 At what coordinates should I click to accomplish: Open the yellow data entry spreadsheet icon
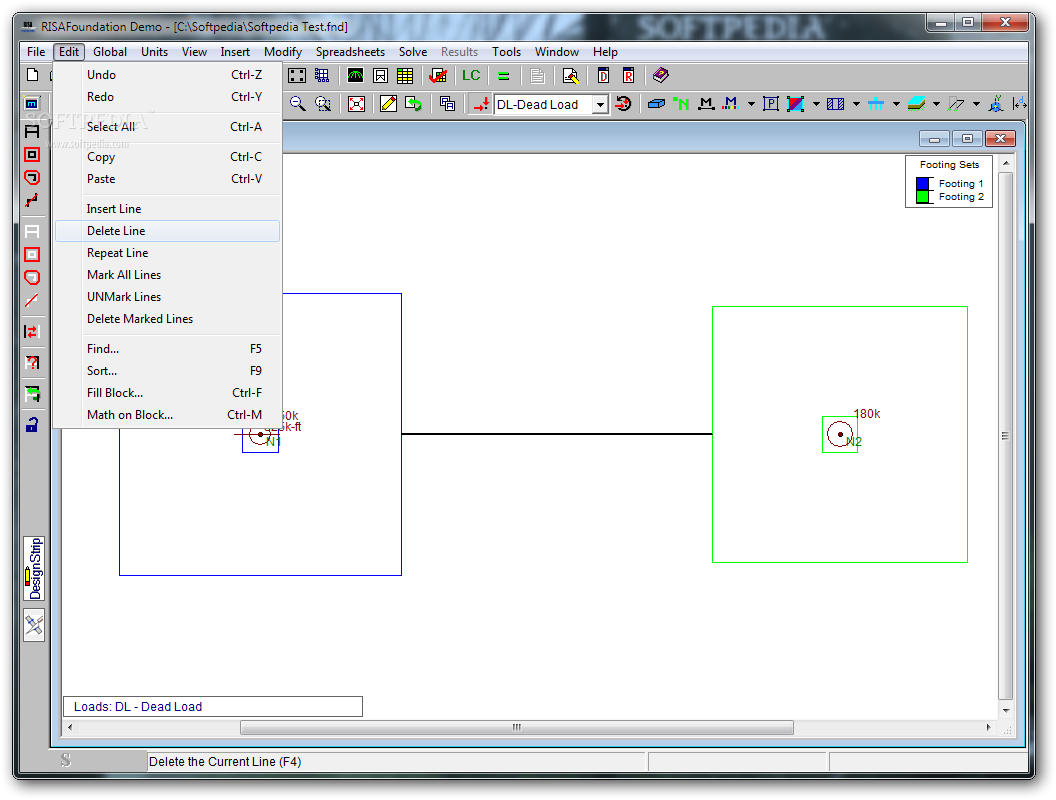(x=405, y=75)
